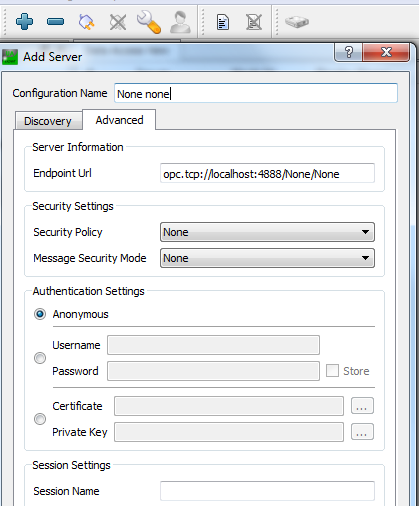
Task: Click the Disconnect Server crossed plug icon
Action: tap(118, 22)
